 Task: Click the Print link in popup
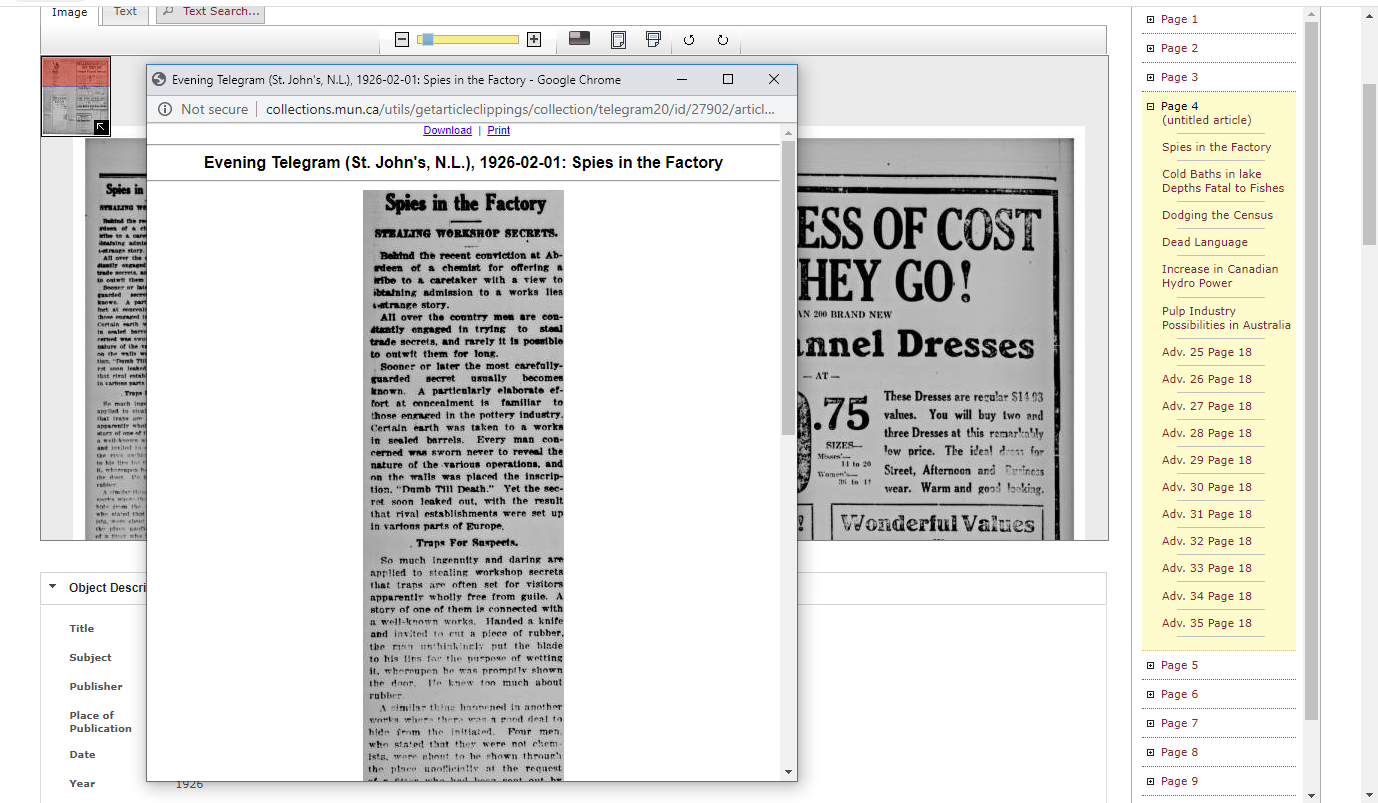click(498, 130)
